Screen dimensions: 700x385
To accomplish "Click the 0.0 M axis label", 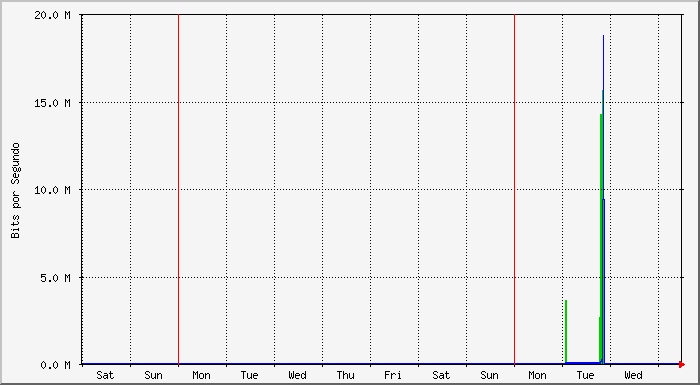I will click(x=55, y=365).
